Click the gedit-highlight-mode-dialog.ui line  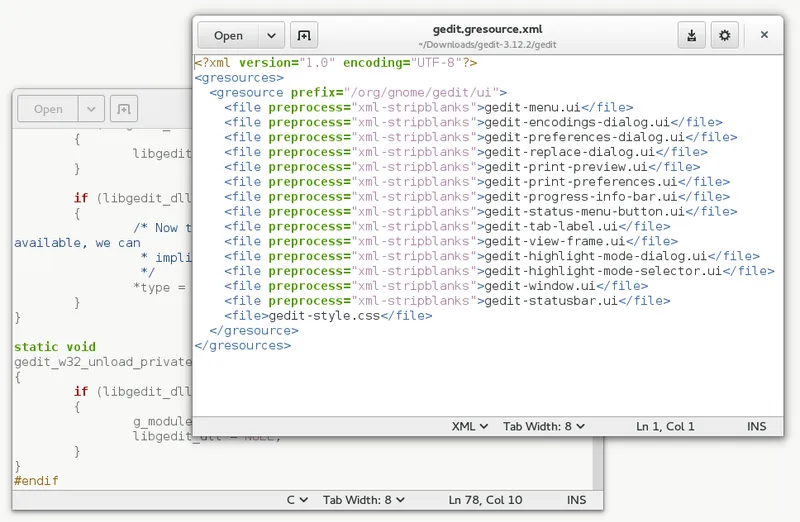492,255
